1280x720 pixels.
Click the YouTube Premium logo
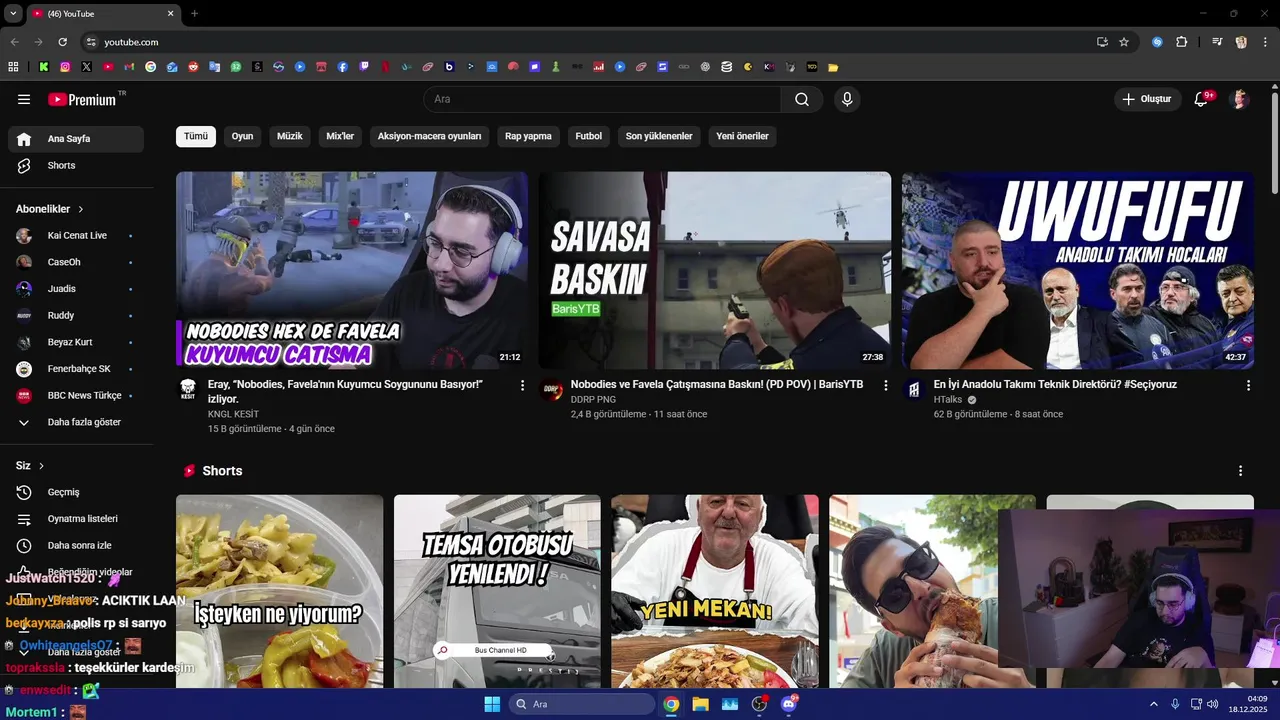point(82,99)
